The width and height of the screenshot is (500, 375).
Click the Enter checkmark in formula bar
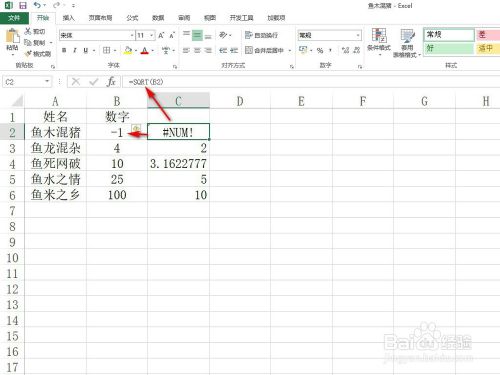tap(94, 82)
